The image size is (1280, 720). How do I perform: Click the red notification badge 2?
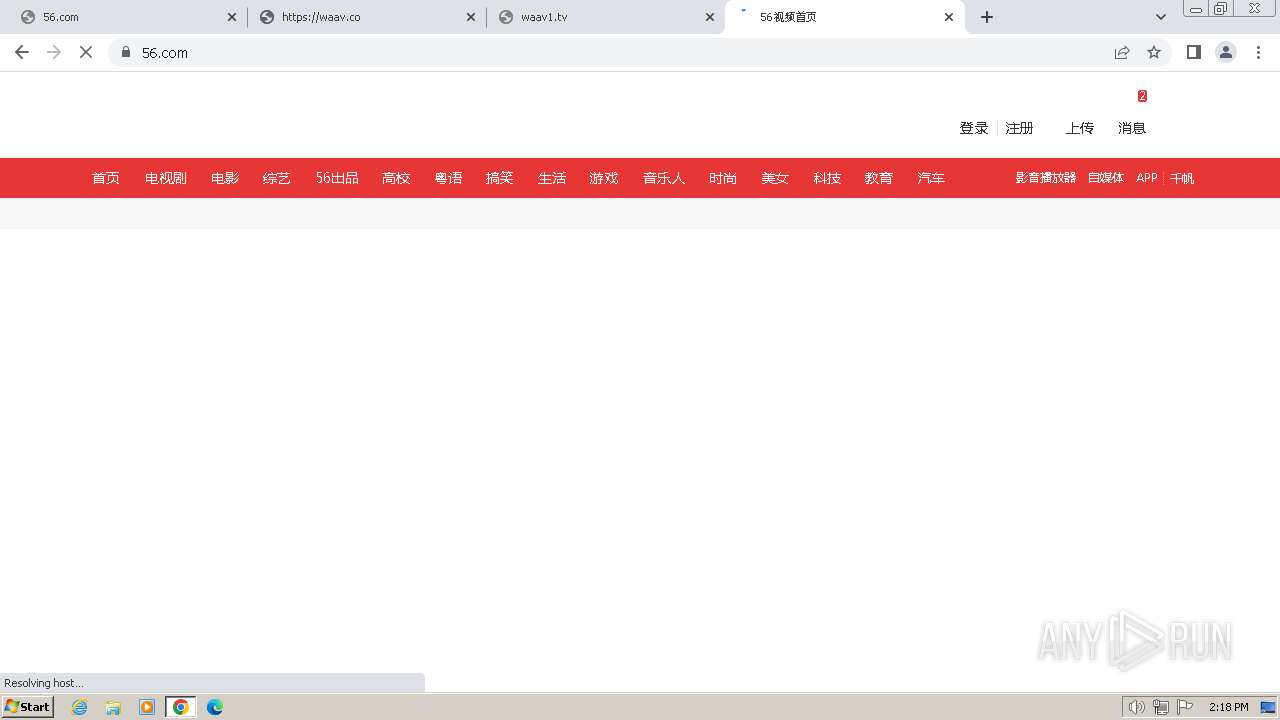pos(1142,96)
